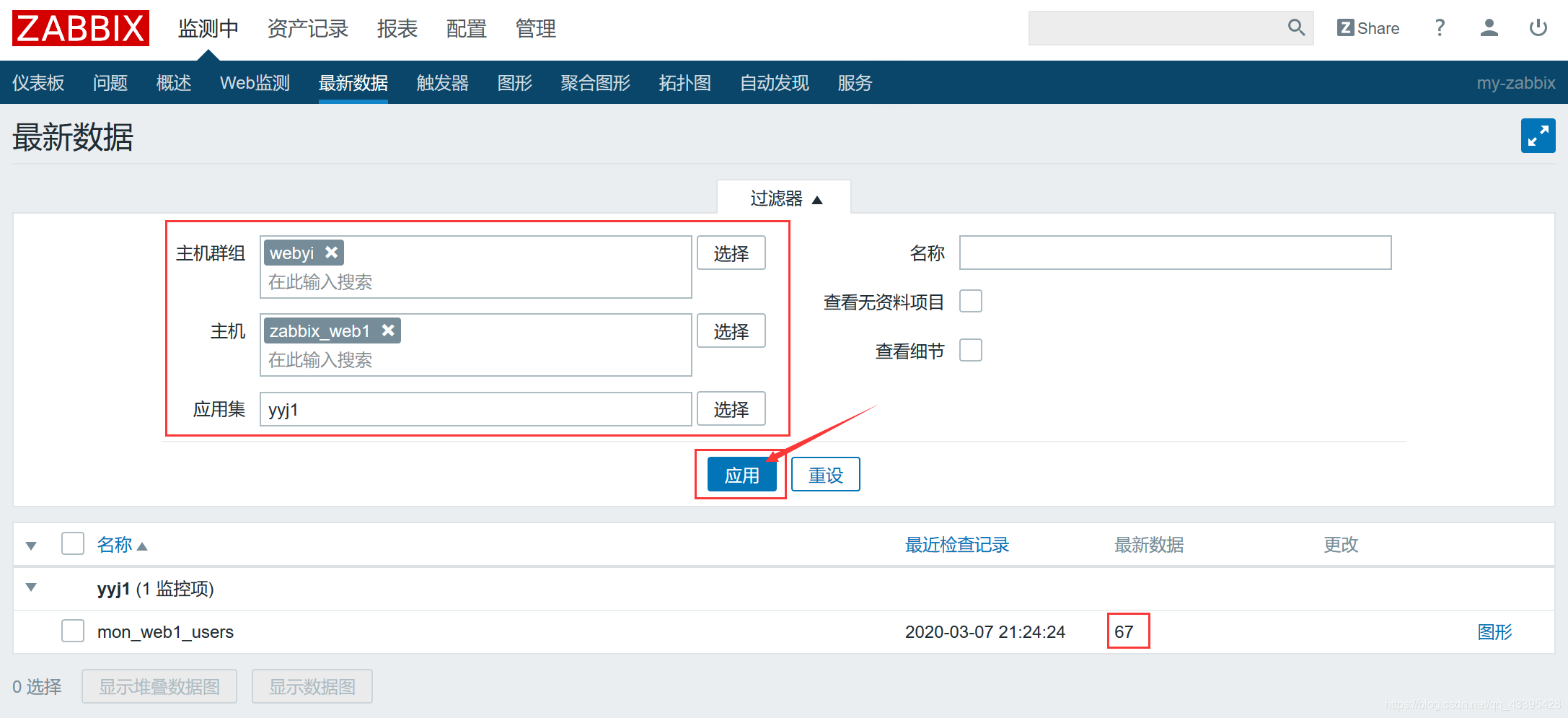Image resolution: width=1568 pixels, height=718 pixels.
Task: Focus the 应用集 input containing yyj1
Action: [476, 409]
